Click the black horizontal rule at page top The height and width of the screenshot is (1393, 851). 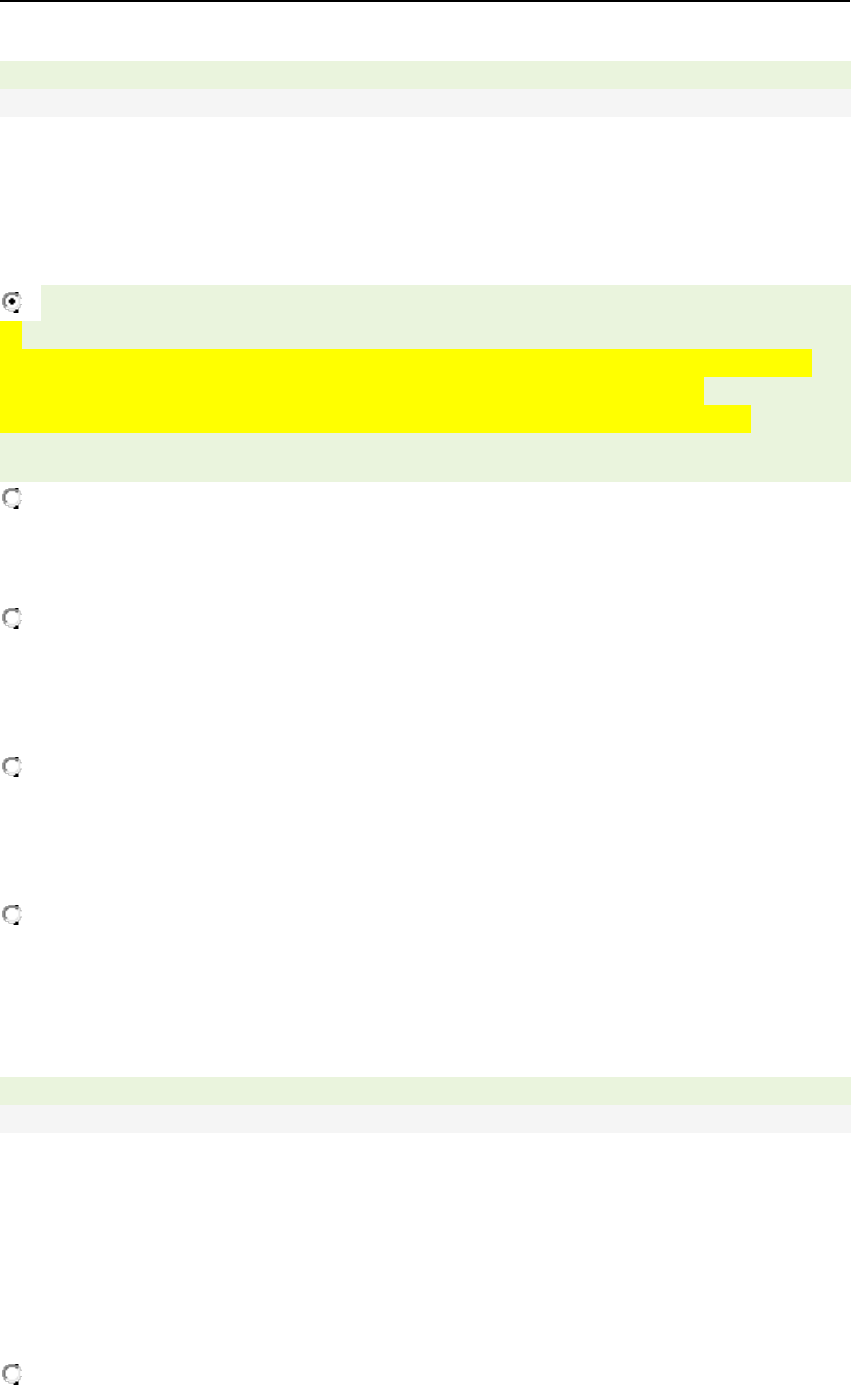[x=425, y=2]
